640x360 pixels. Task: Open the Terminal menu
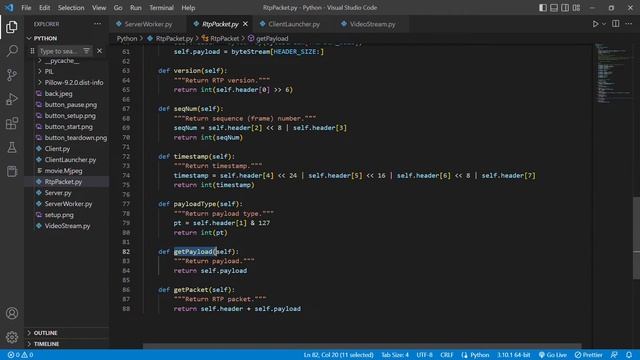(x=161, y=8)
